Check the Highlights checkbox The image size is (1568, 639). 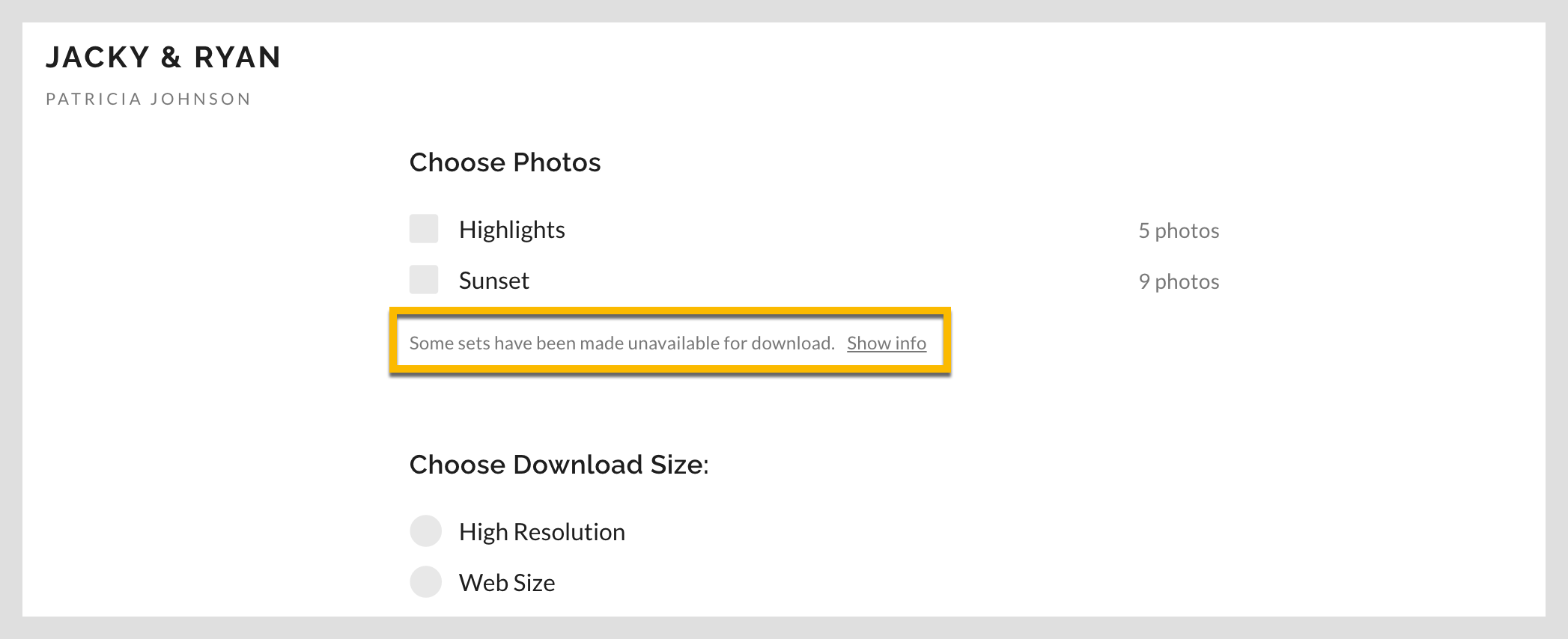coord(424,229)
